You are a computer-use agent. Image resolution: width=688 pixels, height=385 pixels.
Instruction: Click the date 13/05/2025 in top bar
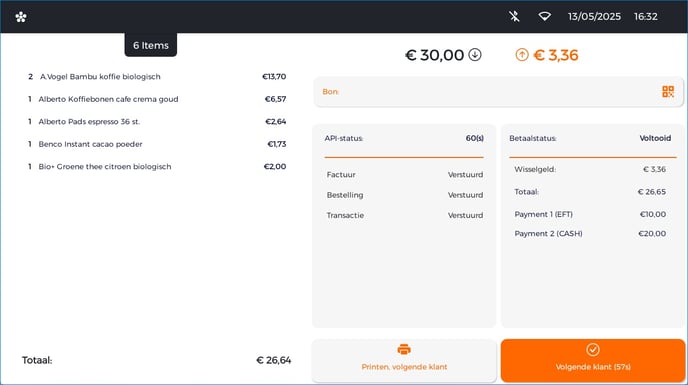pyautogui.click(x=594, y=17)
